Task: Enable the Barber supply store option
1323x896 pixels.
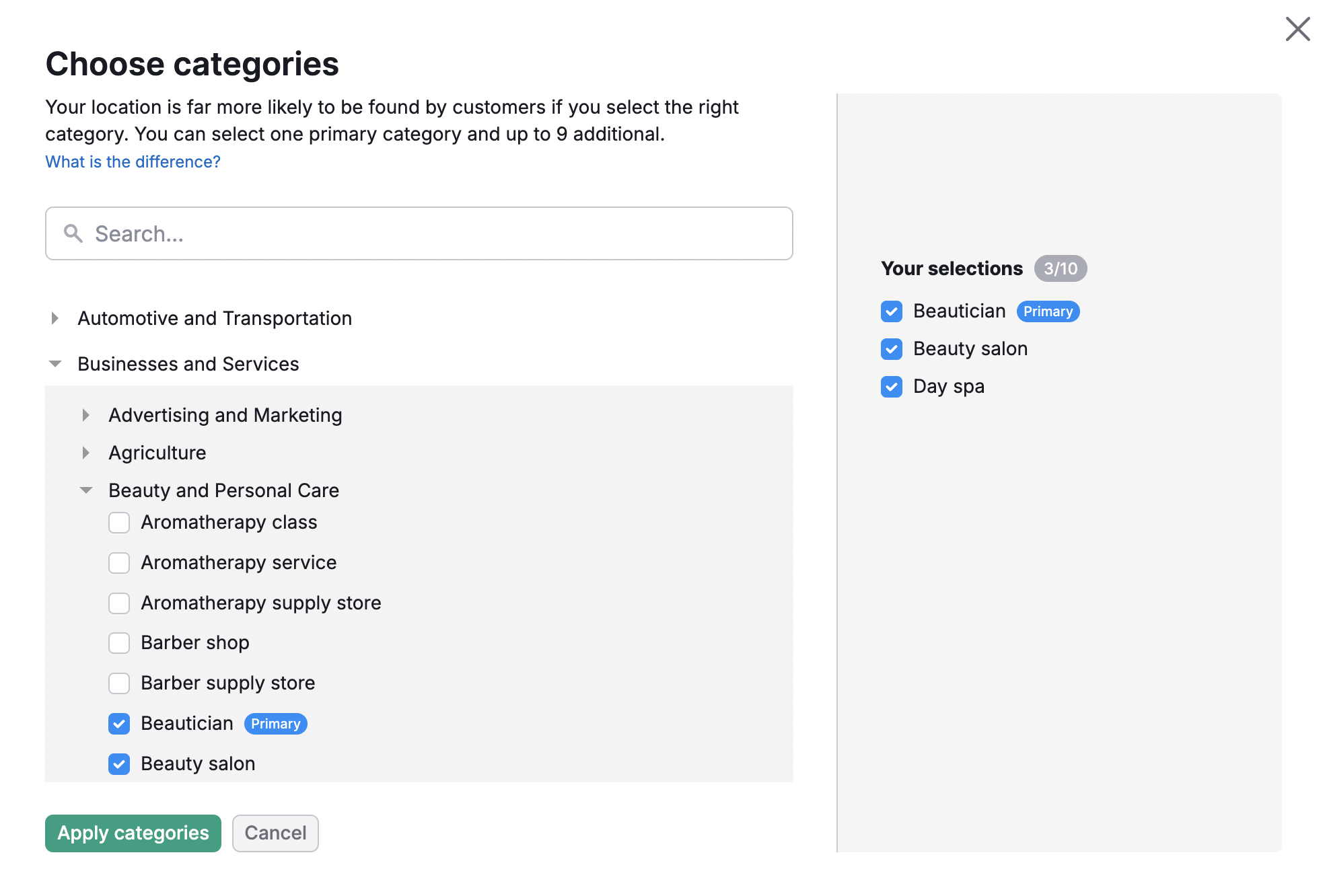Action: 119,683
